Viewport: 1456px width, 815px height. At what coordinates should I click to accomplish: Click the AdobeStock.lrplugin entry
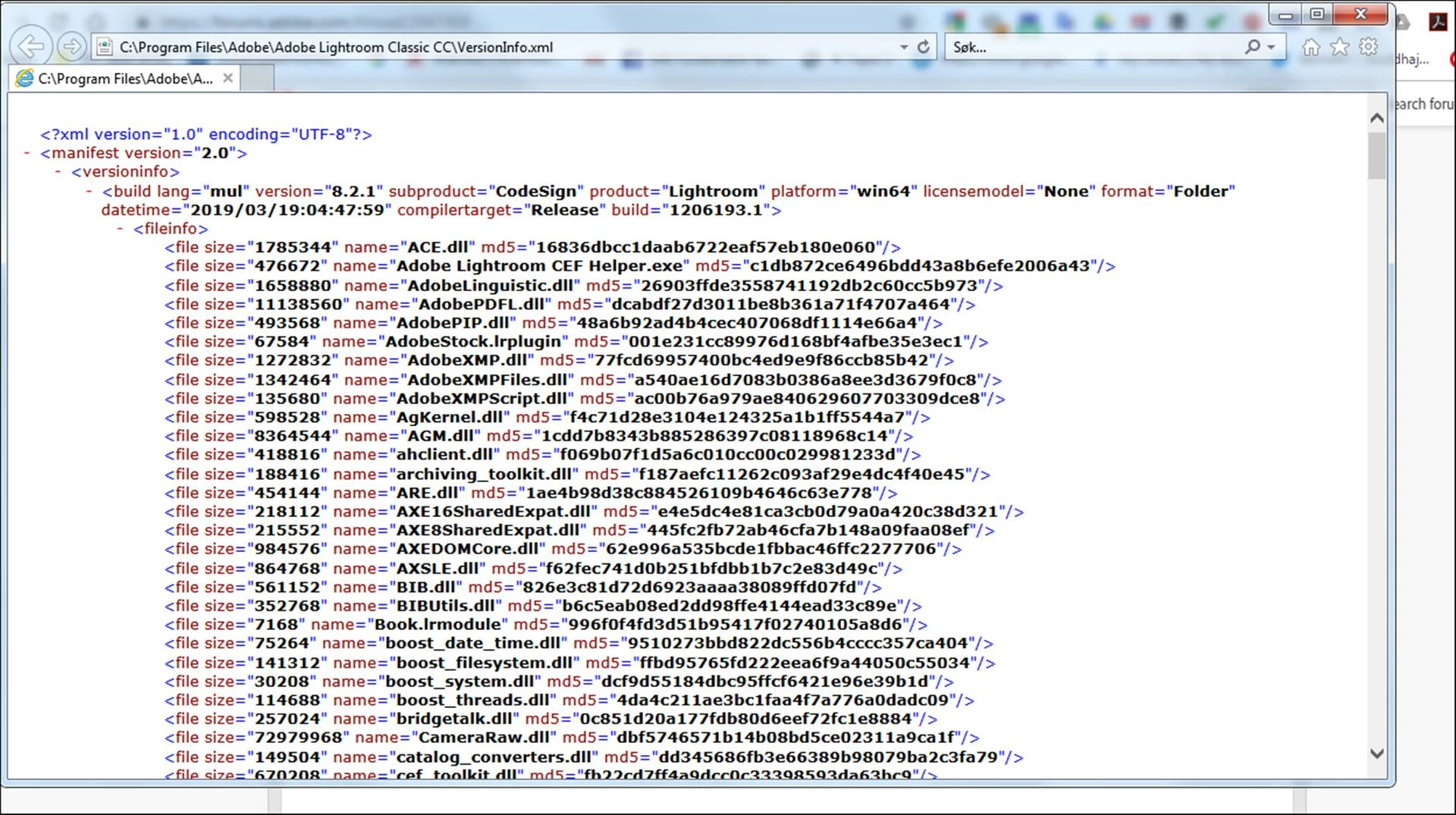pyautogui.click(x=576, y=342)
